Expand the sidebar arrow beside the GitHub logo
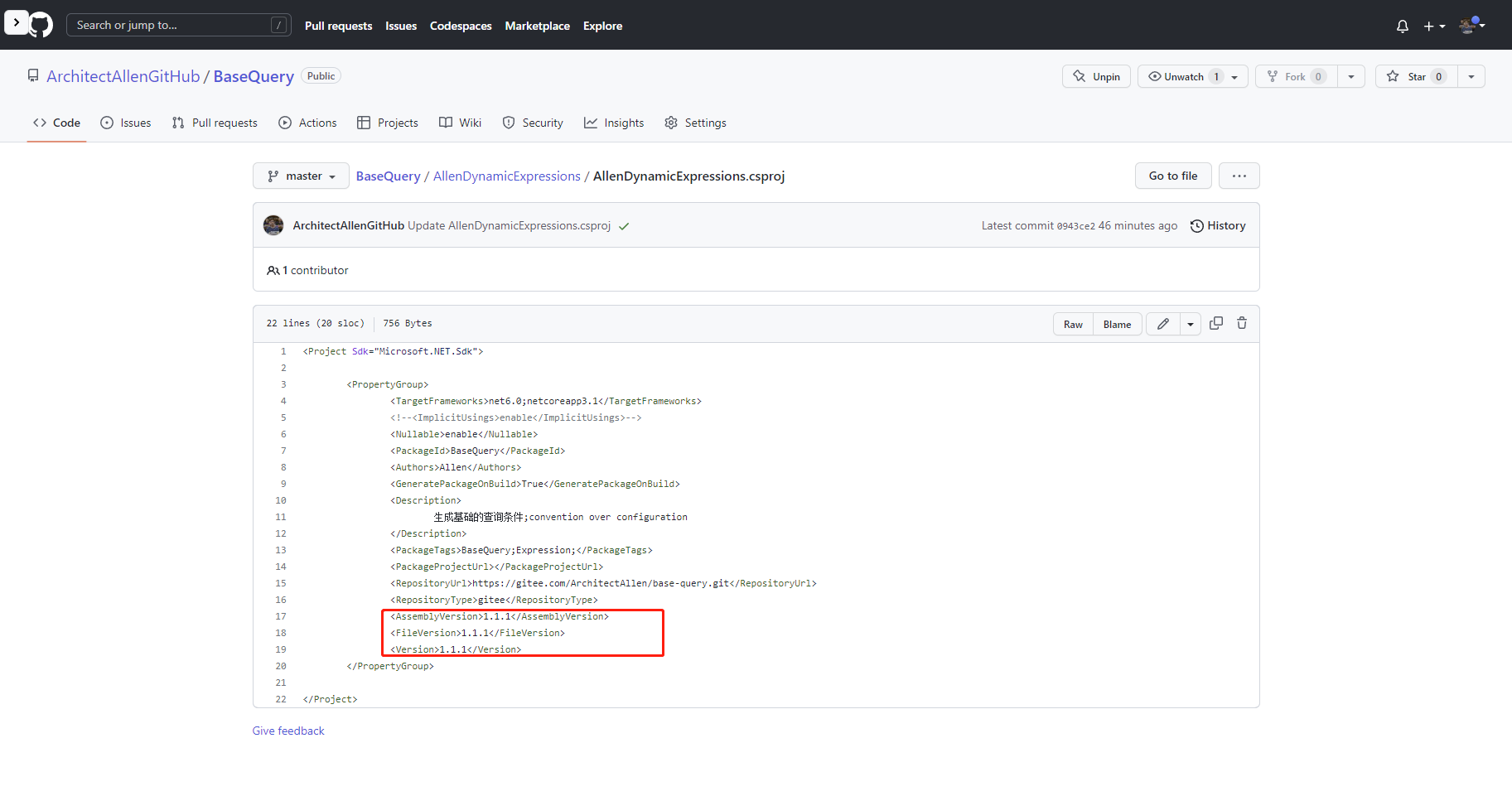The height and width of the screenshot is (796, 1512). coord(16,22)
